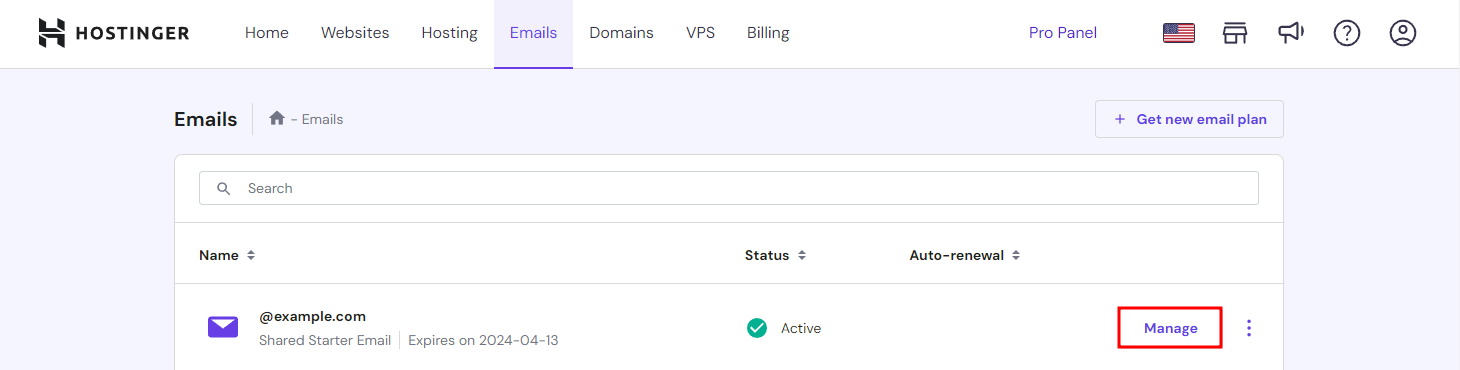Open the megaphone announcements icon

[x=1291, y=33]
